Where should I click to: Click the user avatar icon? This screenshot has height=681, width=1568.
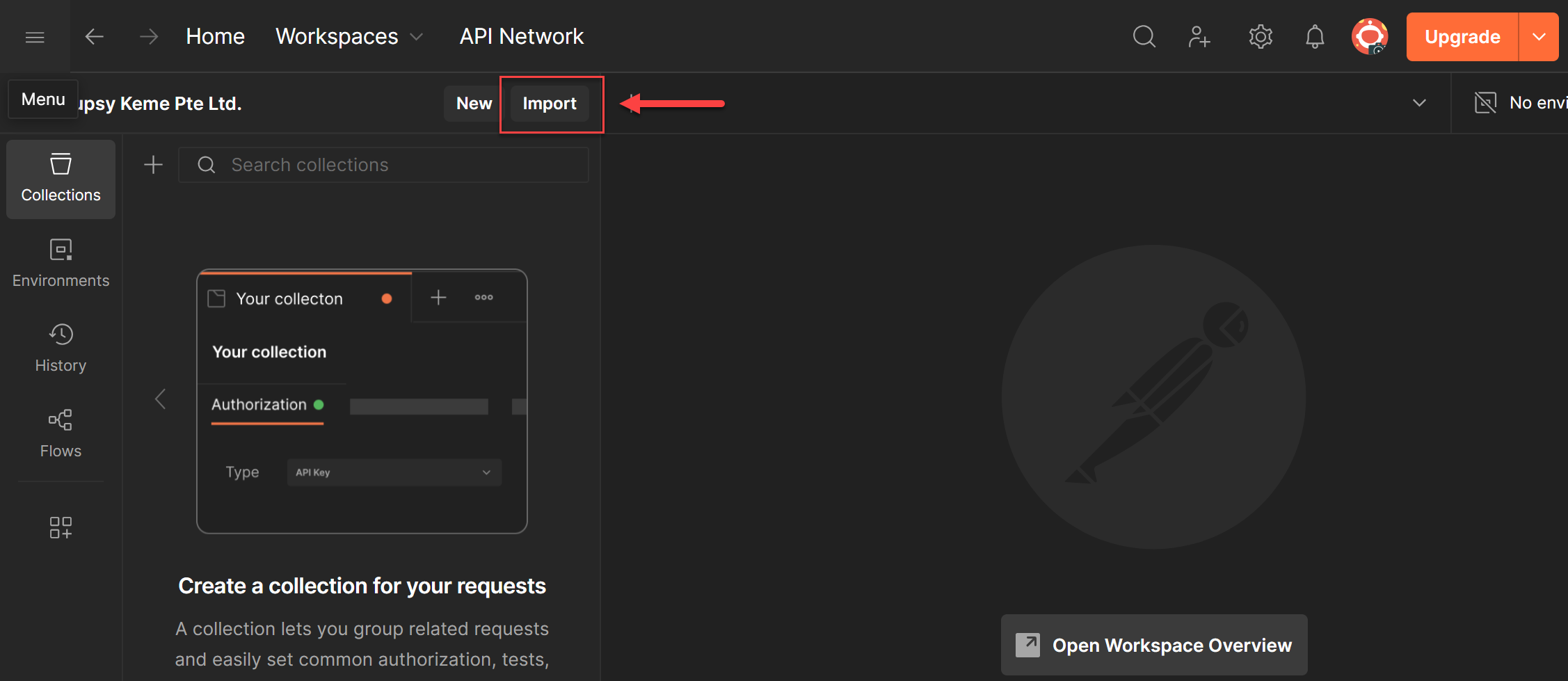1370,36
